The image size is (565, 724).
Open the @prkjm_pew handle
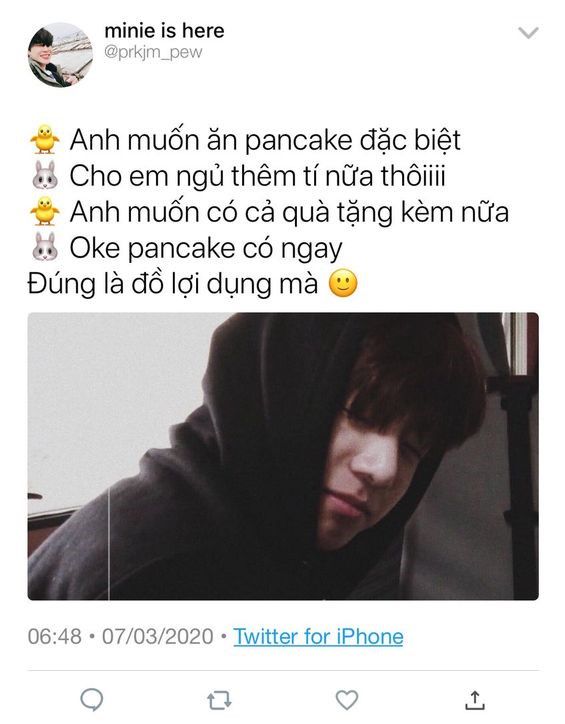click(153, 52)
